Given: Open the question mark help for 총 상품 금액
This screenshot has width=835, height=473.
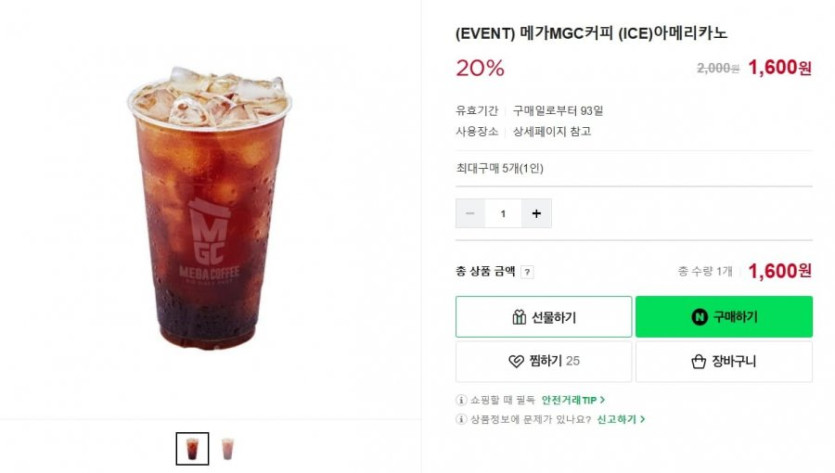Looking at the screenshot, I should (x=527, y=272).
